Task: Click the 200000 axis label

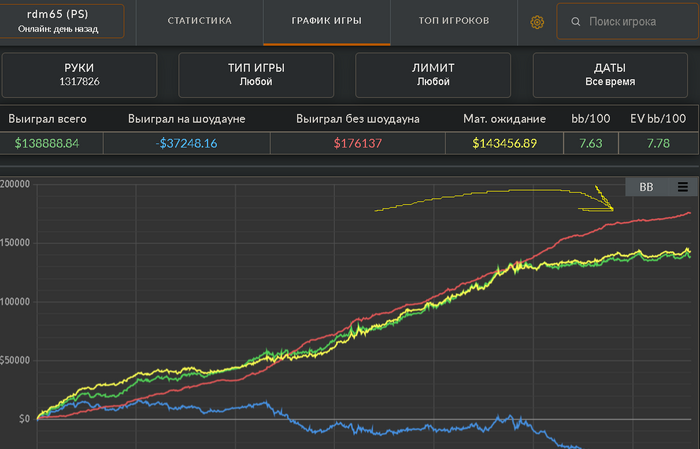Action: coord(15,184)
